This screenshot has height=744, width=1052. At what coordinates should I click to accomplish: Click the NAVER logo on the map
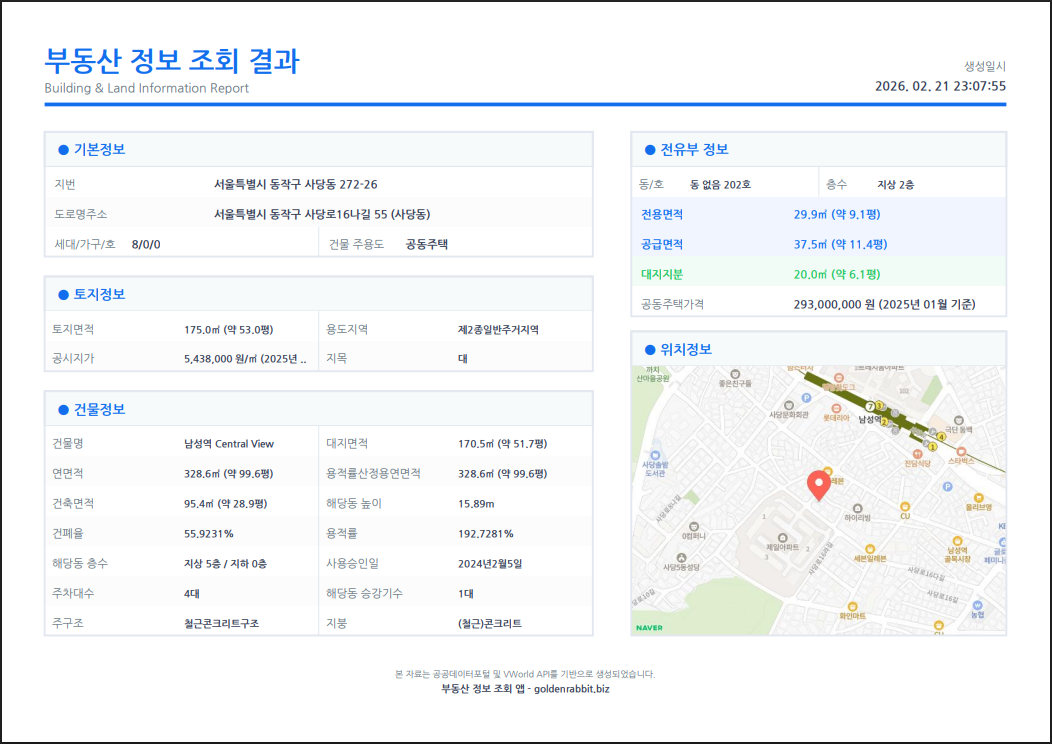650,627
